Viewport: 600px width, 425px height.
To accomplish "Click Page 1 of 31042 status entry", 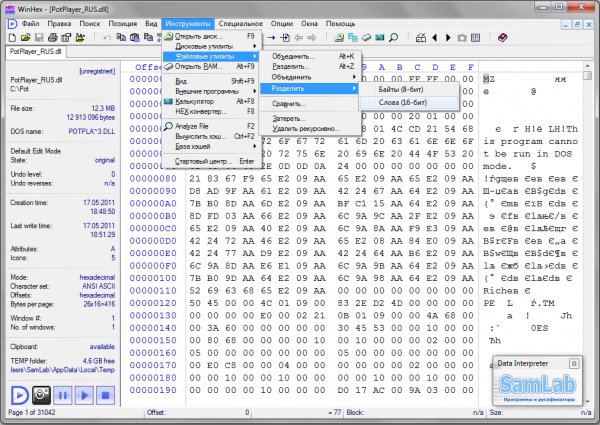I will tap(32, 412).
